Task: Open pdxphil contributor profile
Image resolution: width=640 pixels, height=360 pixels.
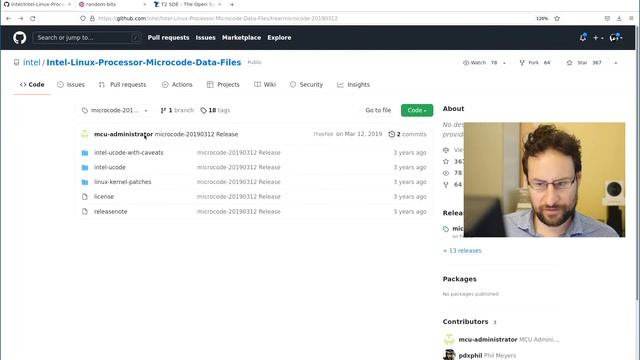Action: click(x=470, y=356)
